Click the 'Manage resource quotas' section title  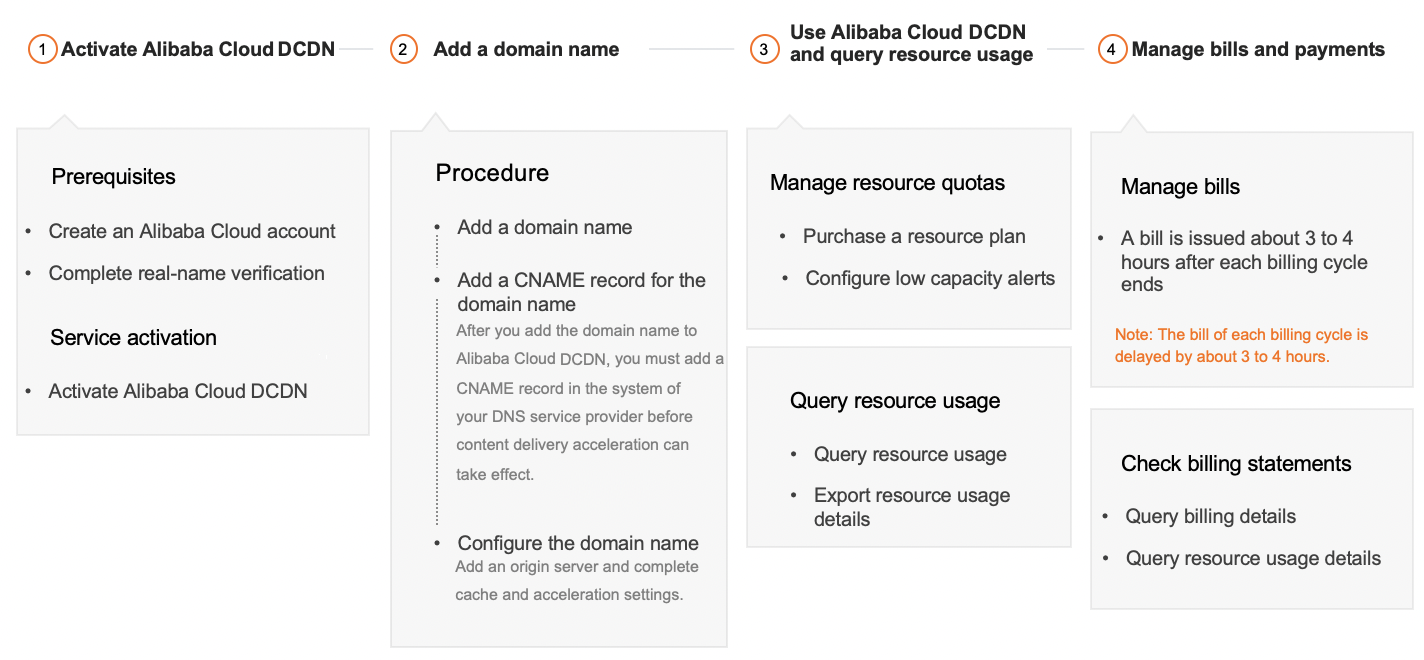coord(887,183)
